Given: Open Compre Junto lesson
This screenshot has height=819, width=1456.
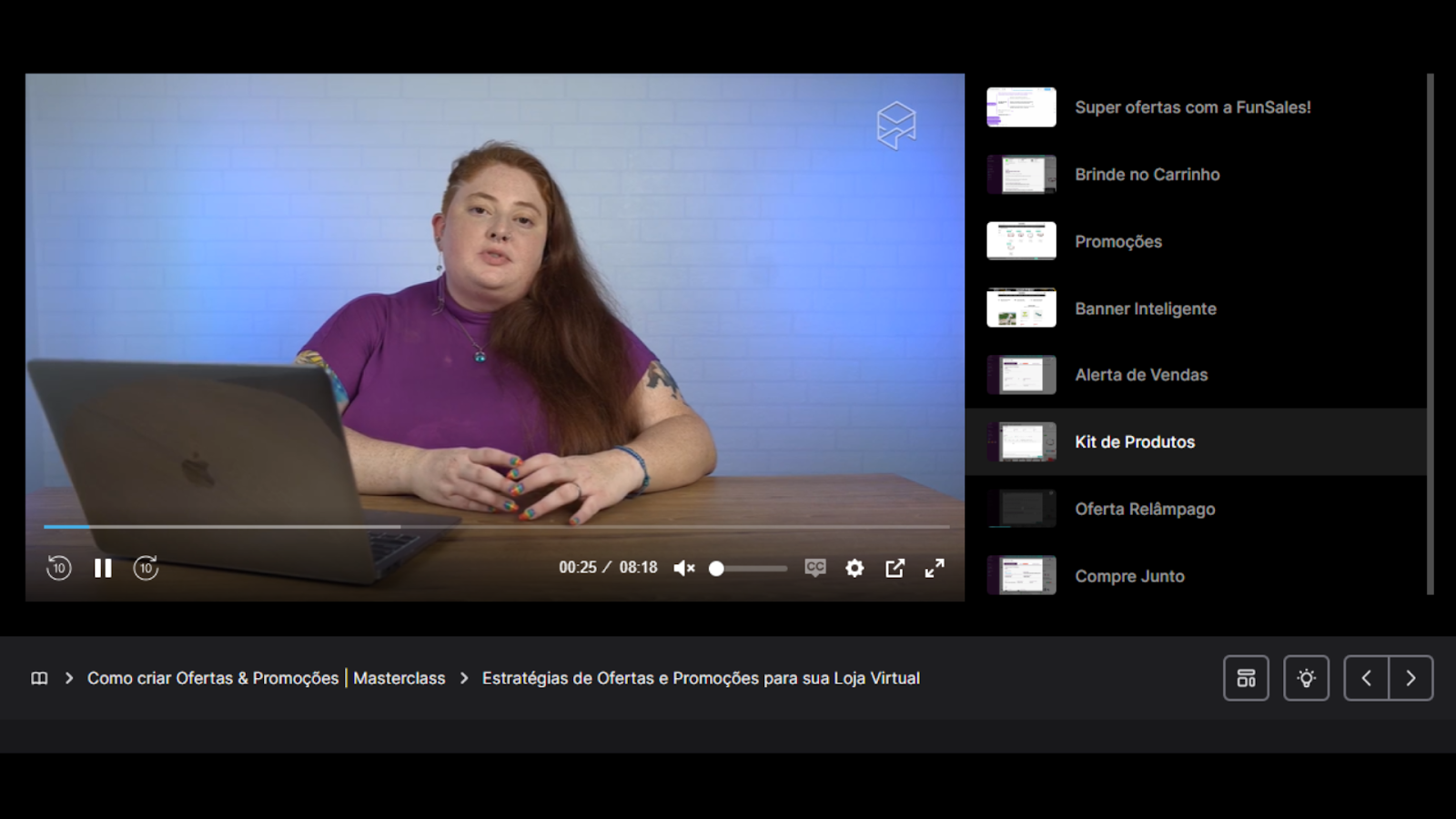Looking at the screenshot, I should point(1196,576).
